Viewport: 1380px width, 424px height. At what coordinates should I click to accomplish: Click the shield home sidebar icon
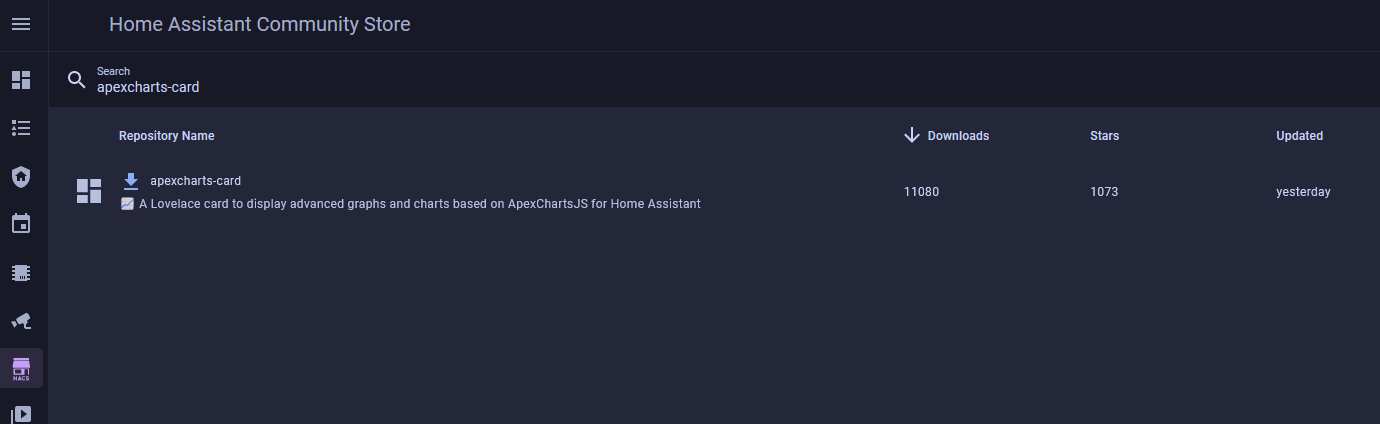pos(21,177)
